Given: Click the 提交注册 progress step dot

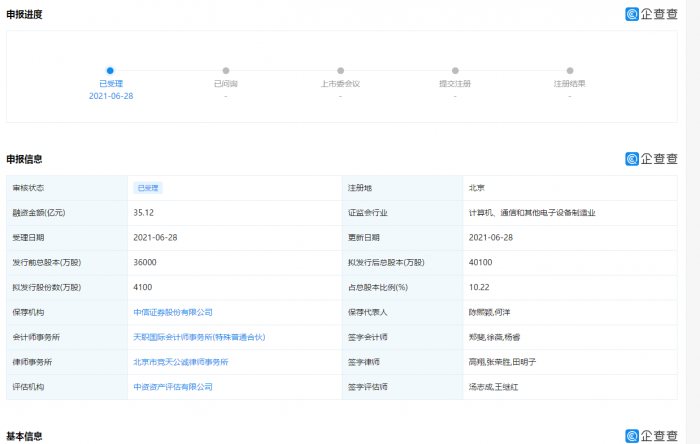Looking at the screenshot, I should pos(455,71).
